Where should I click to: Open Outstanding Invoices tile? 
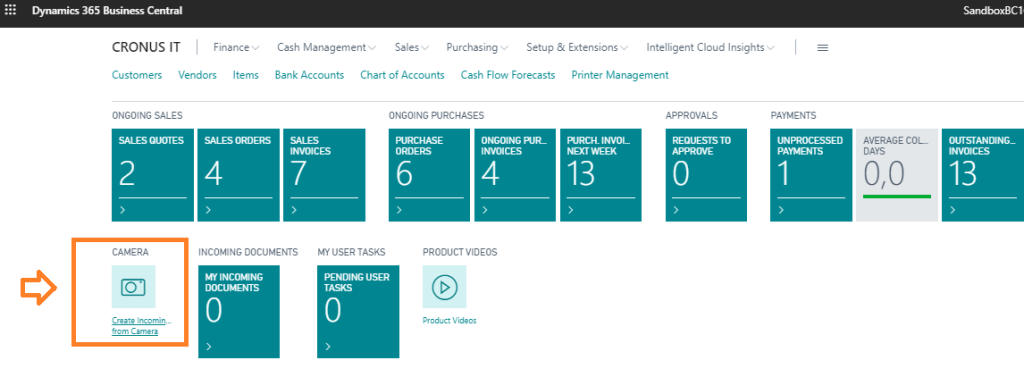pyautogui.click(x=983, y=175)
